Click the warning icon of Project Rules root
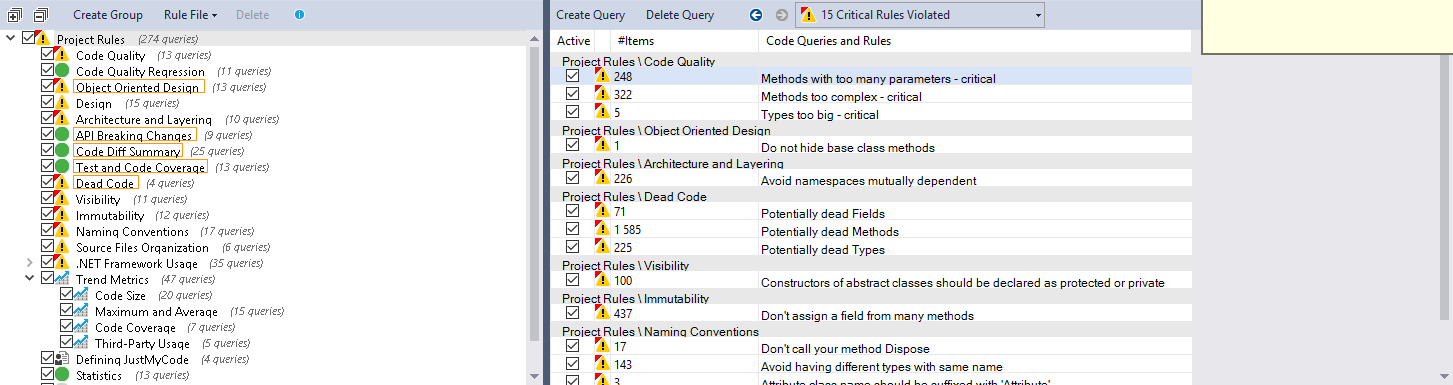 tap(43, 39)
